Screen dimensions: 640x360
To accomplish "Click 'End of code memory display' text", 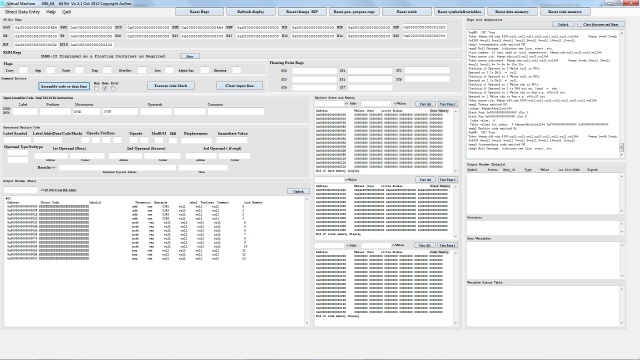I will (337, 316).
